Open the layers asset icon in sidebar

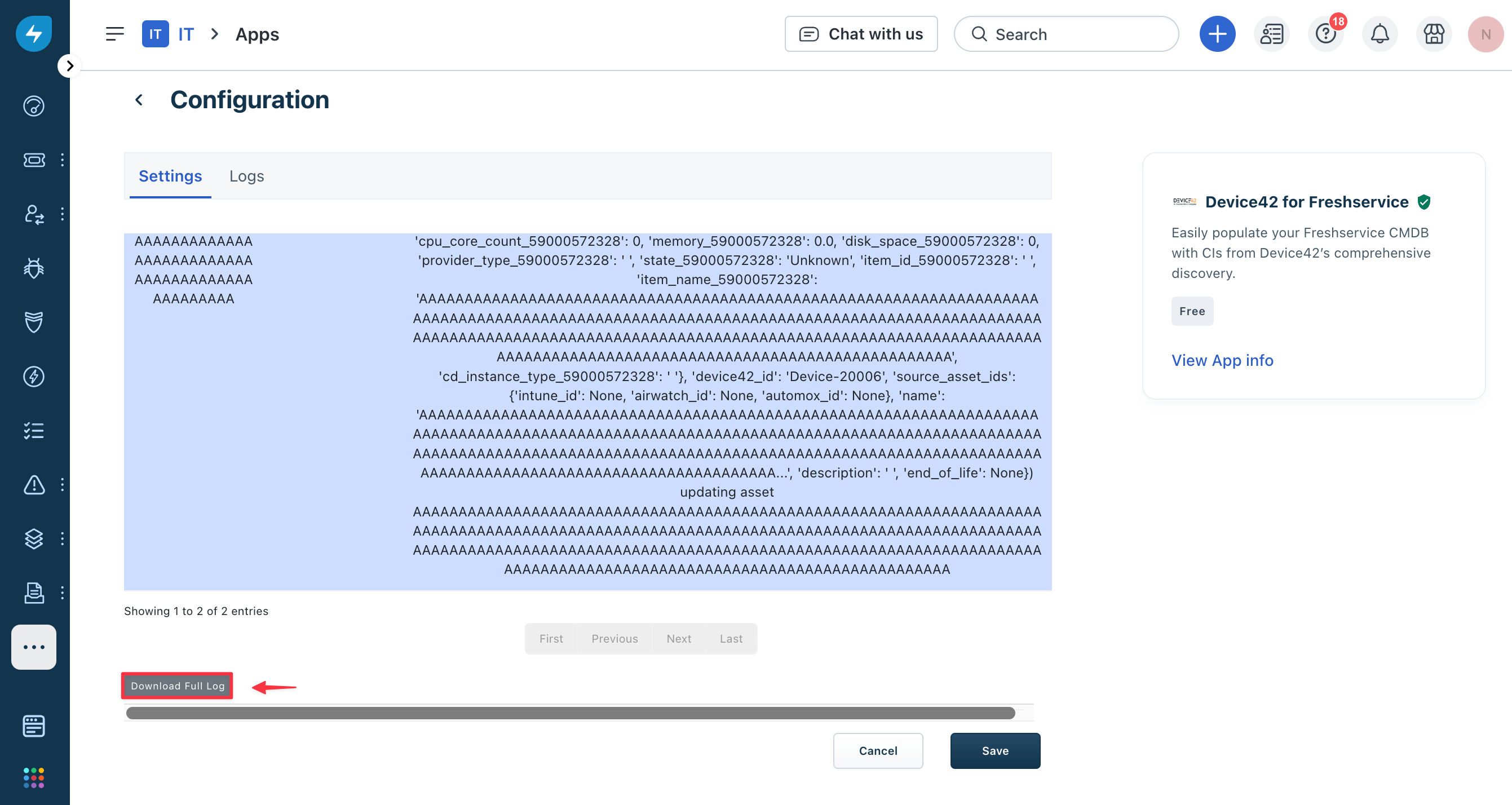pos(33,538)
